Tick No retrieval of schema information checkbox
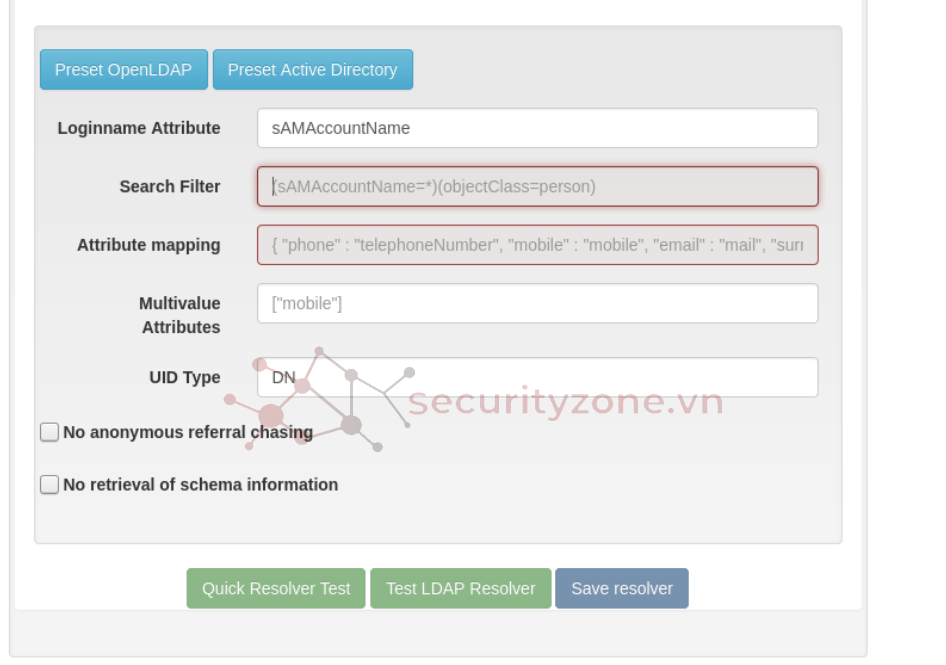The height and width of the screenshot is (665, 946). point(50,485)
